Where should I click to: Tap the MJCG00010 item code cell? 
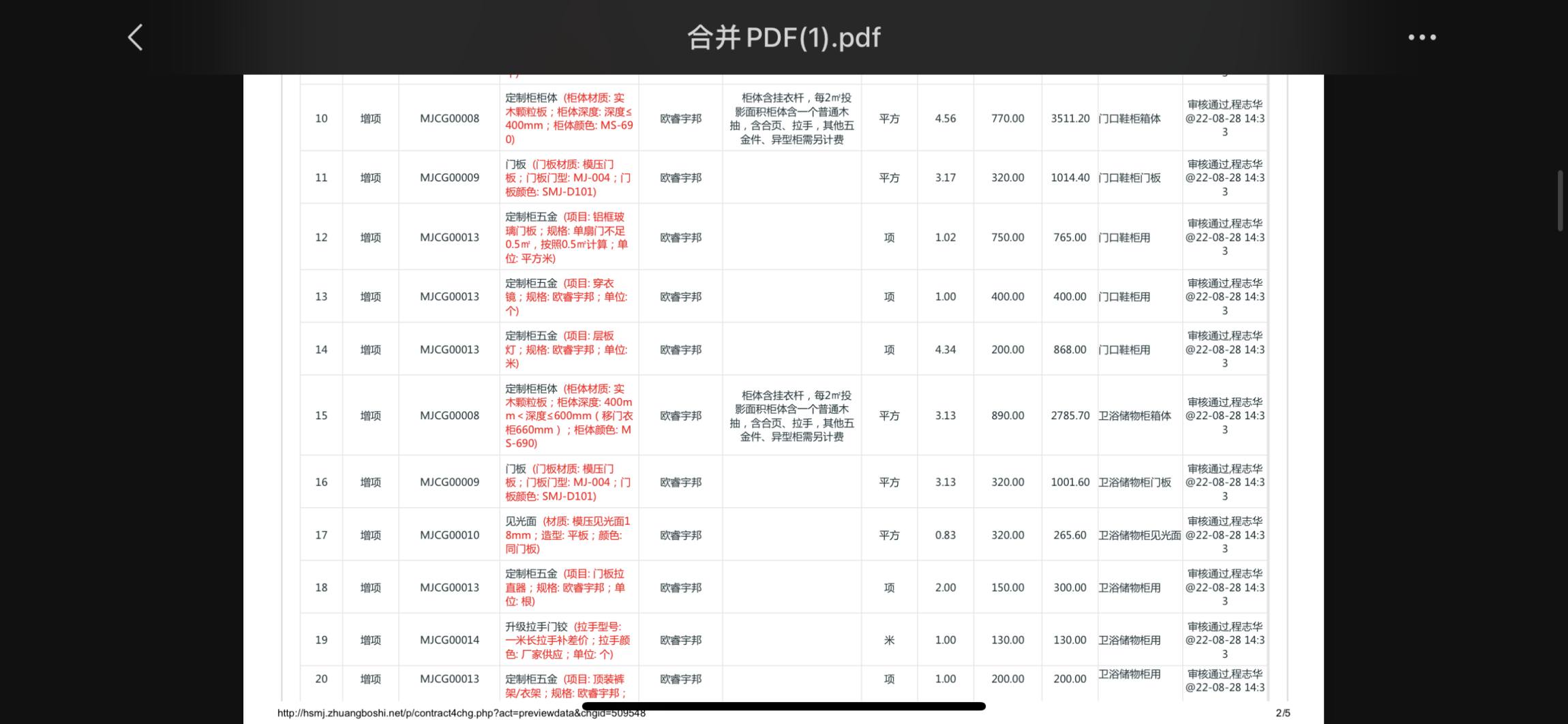tap(449, 535)
